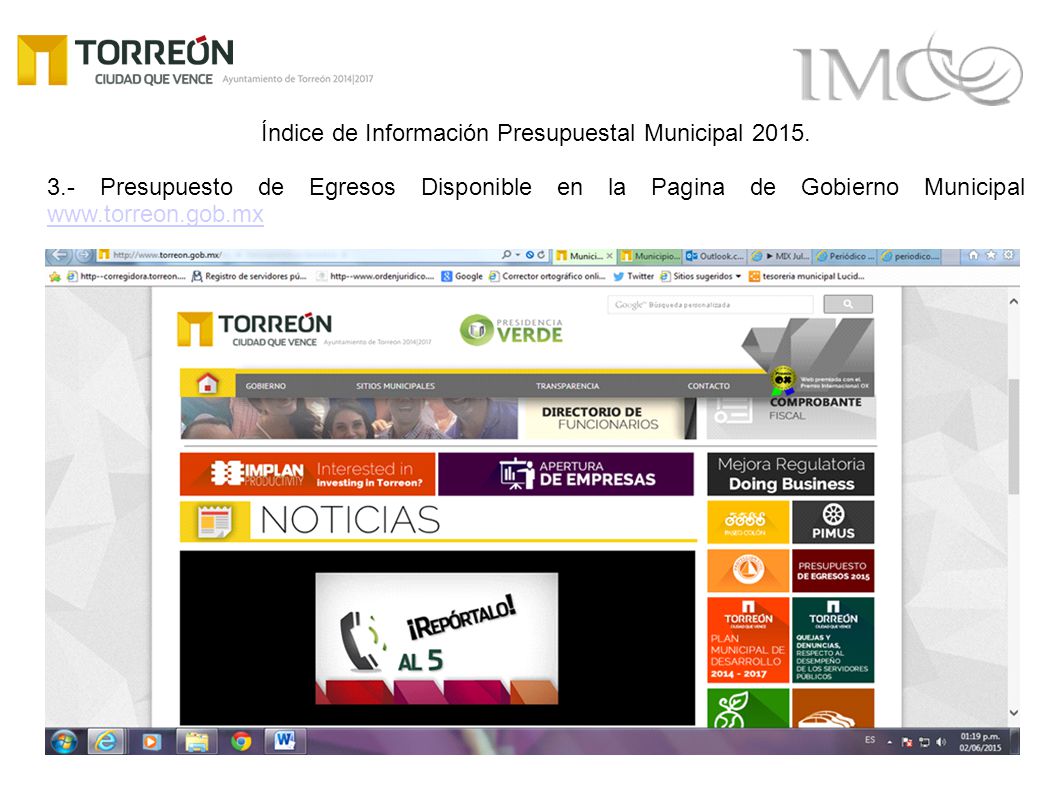1058x793 pixels.
Task: Click the Stop loading icon in the address bar
Action: [x=530, y=255]
